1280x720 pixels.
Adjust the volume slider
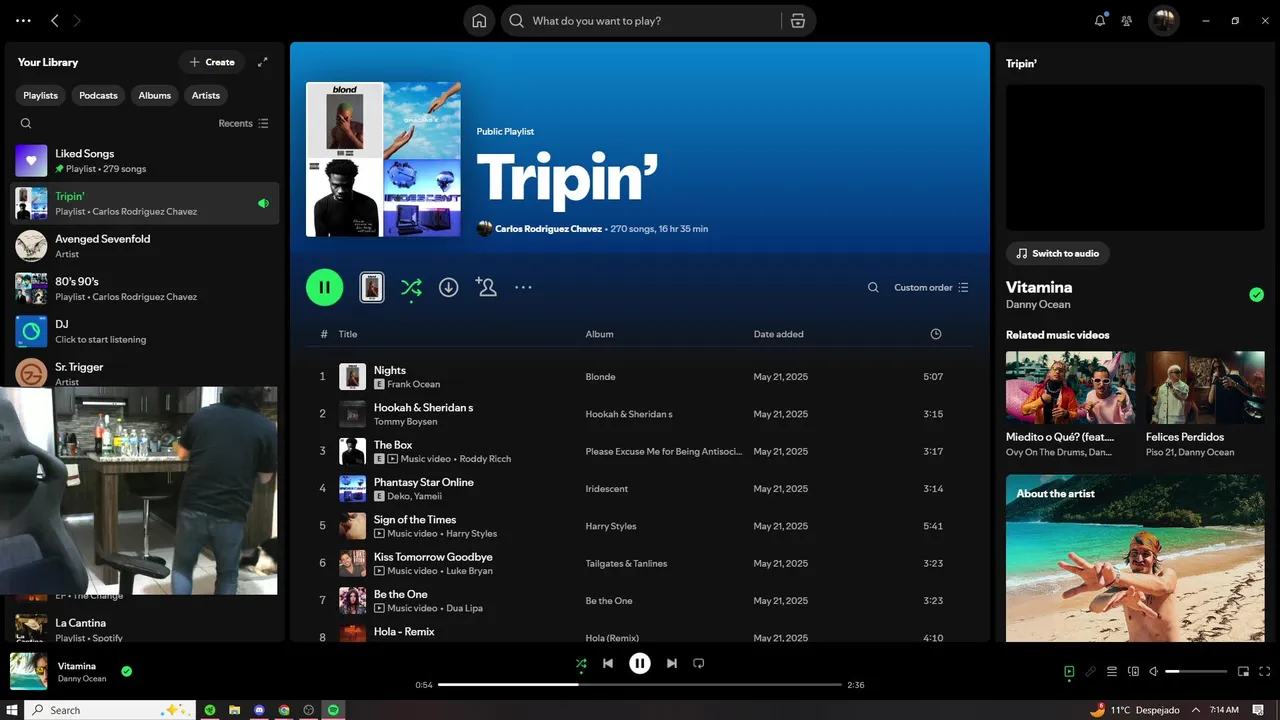pyautogui.click(x=1196, y=671)
